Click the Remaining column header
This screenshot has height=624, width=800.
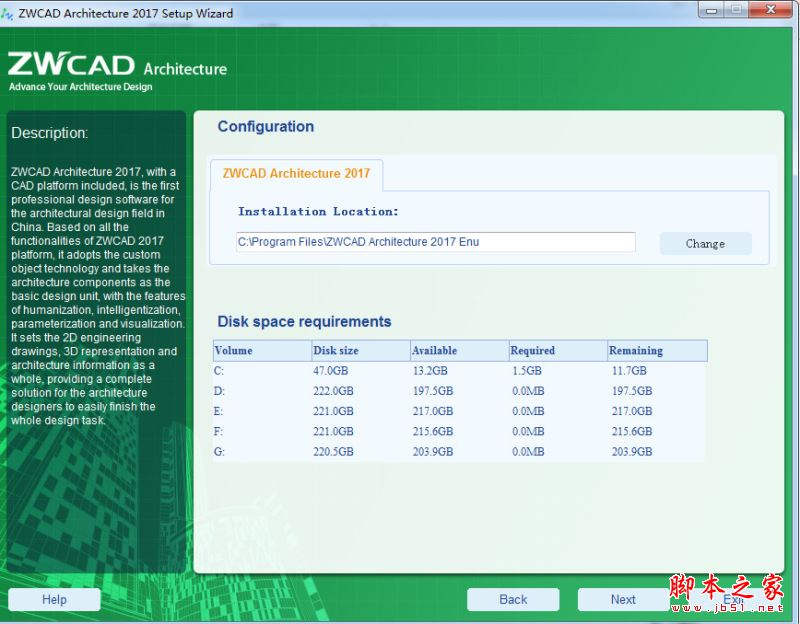click(x=657, y=351)
